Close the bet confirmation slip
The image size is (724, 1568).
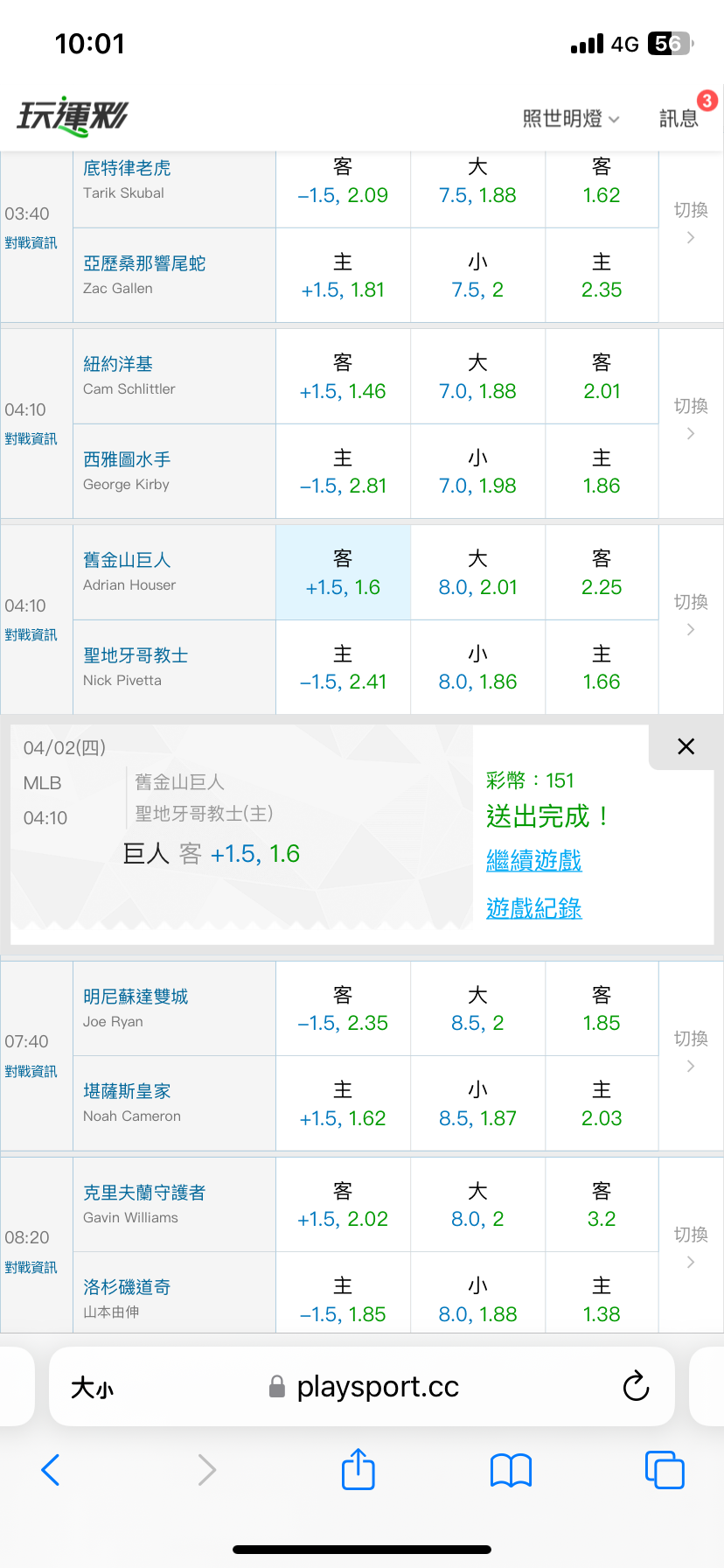point(686,746)
